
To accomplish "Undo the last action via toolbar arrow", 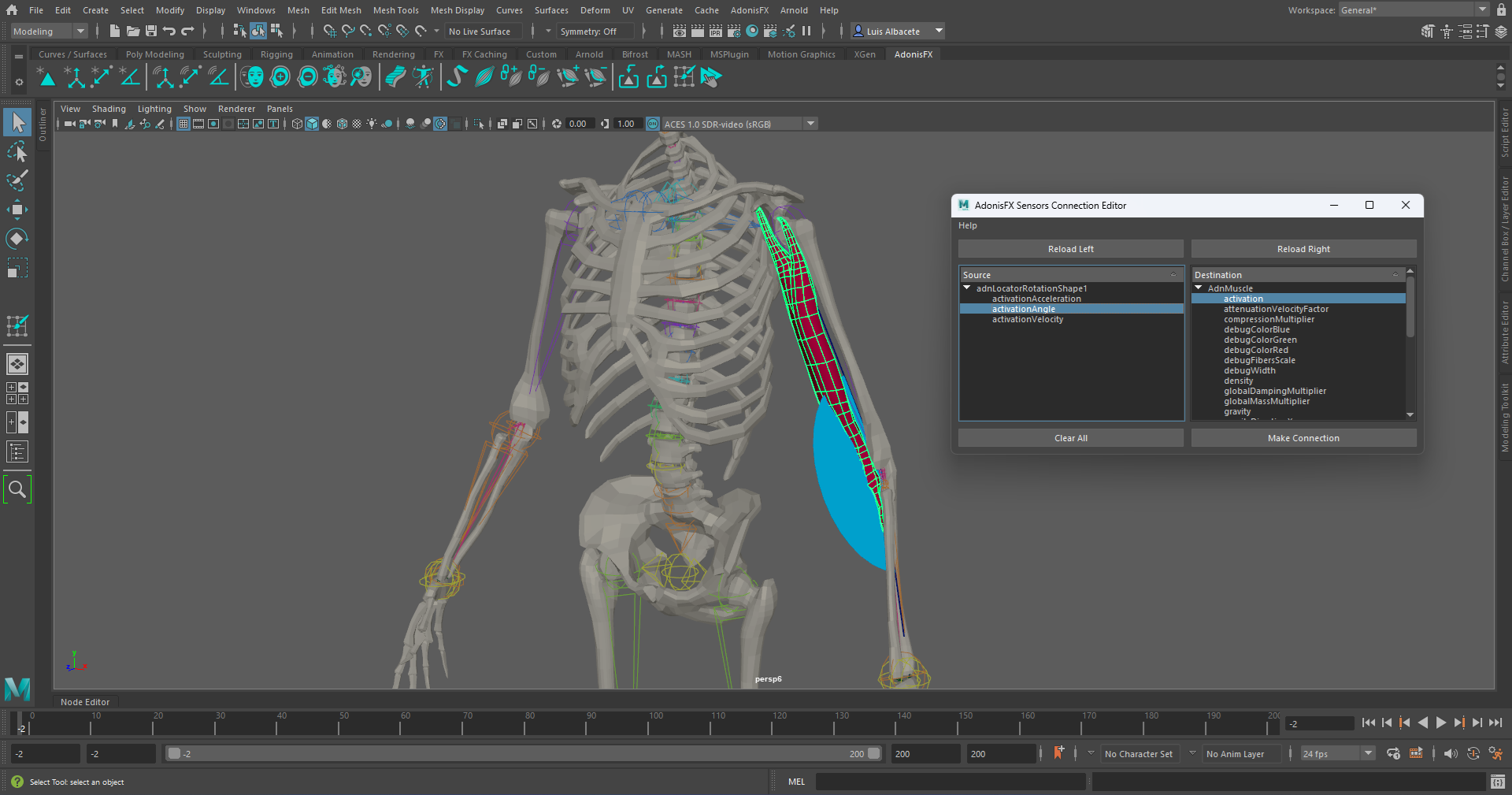I will pyautogui.click(x=169, y=31).
